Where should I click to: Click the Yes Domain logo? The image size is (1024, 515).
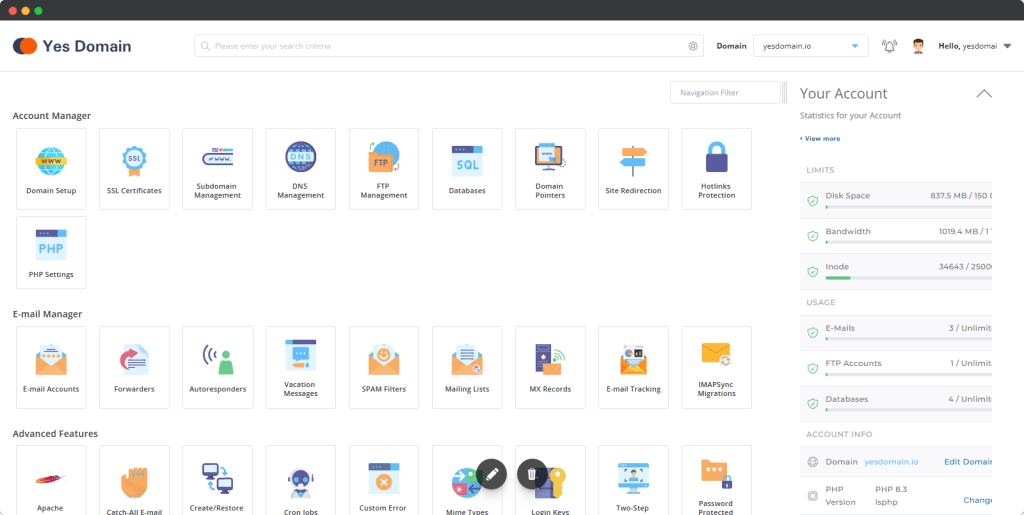tap(72, 46)
